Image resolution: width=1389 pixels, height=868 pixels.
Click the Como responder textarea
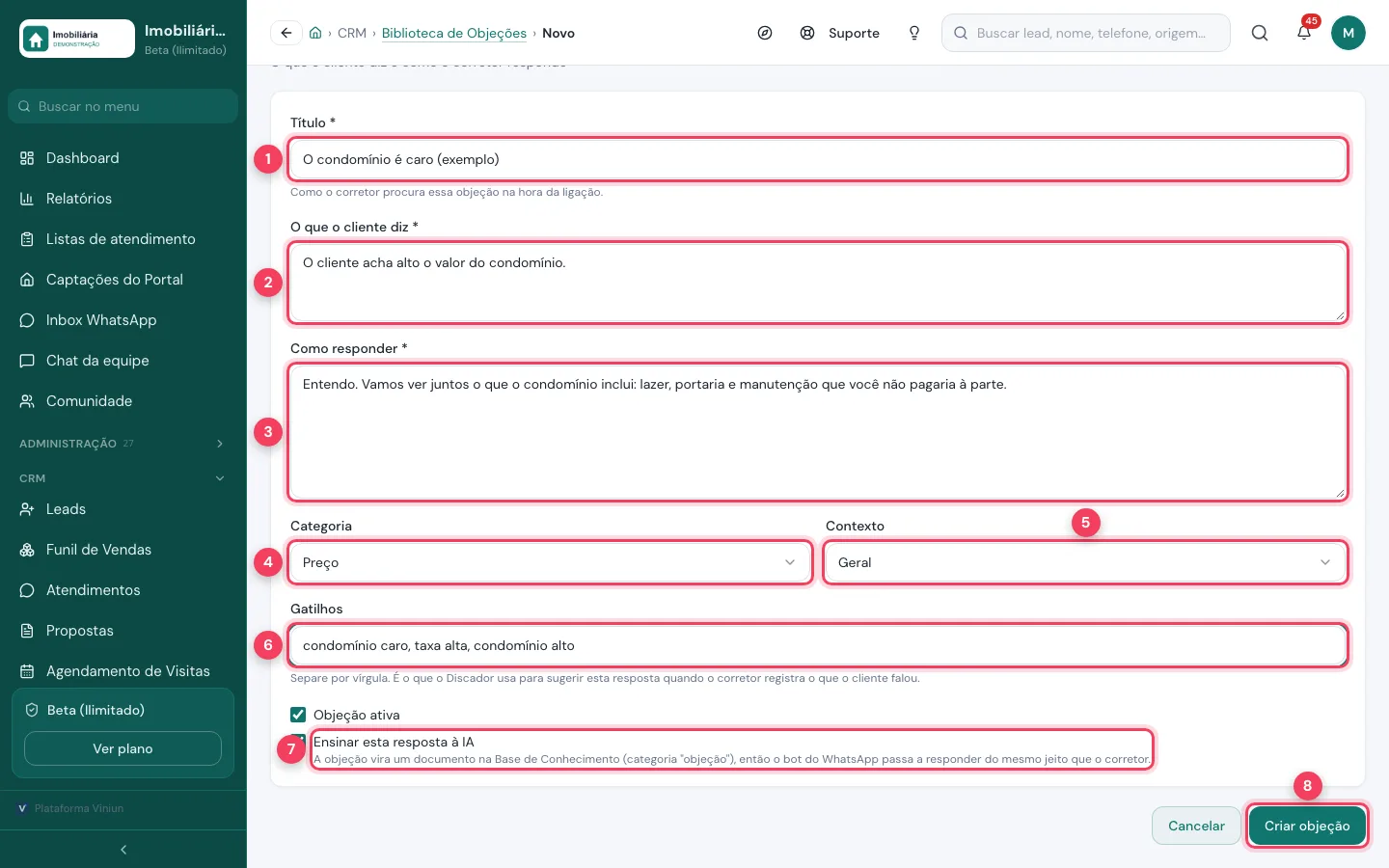tap(818, 432)
